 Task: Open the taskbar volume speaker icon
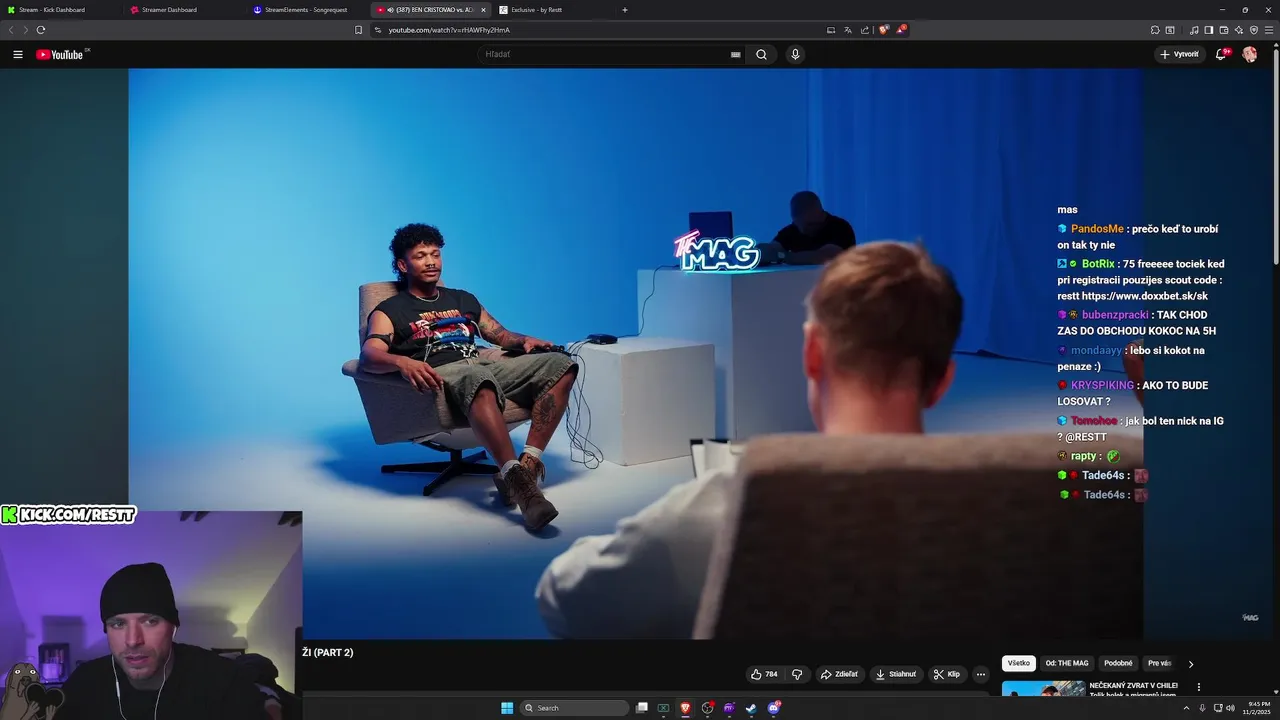coord(1230,708)
